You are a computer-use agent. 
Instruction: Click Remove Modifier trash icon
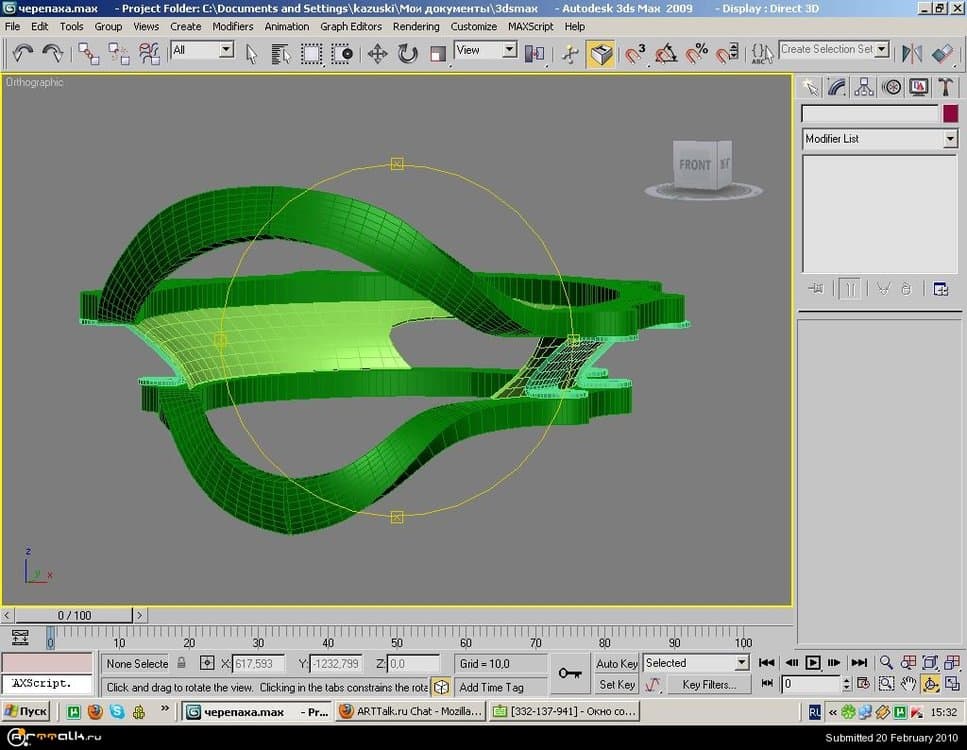pyautogui.click(x=906, y=289)
